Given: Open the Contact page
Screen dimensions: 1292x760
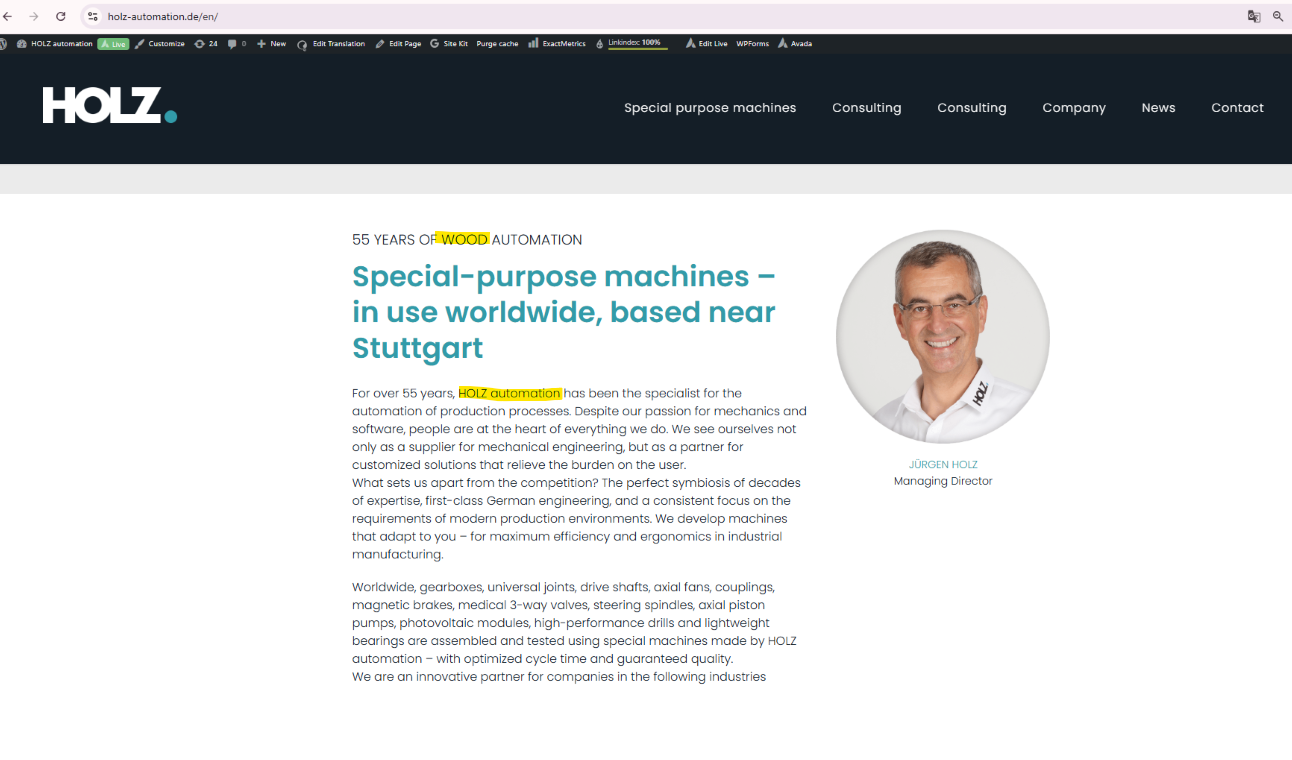Looking at the screenshot, I should (1237, 108).
